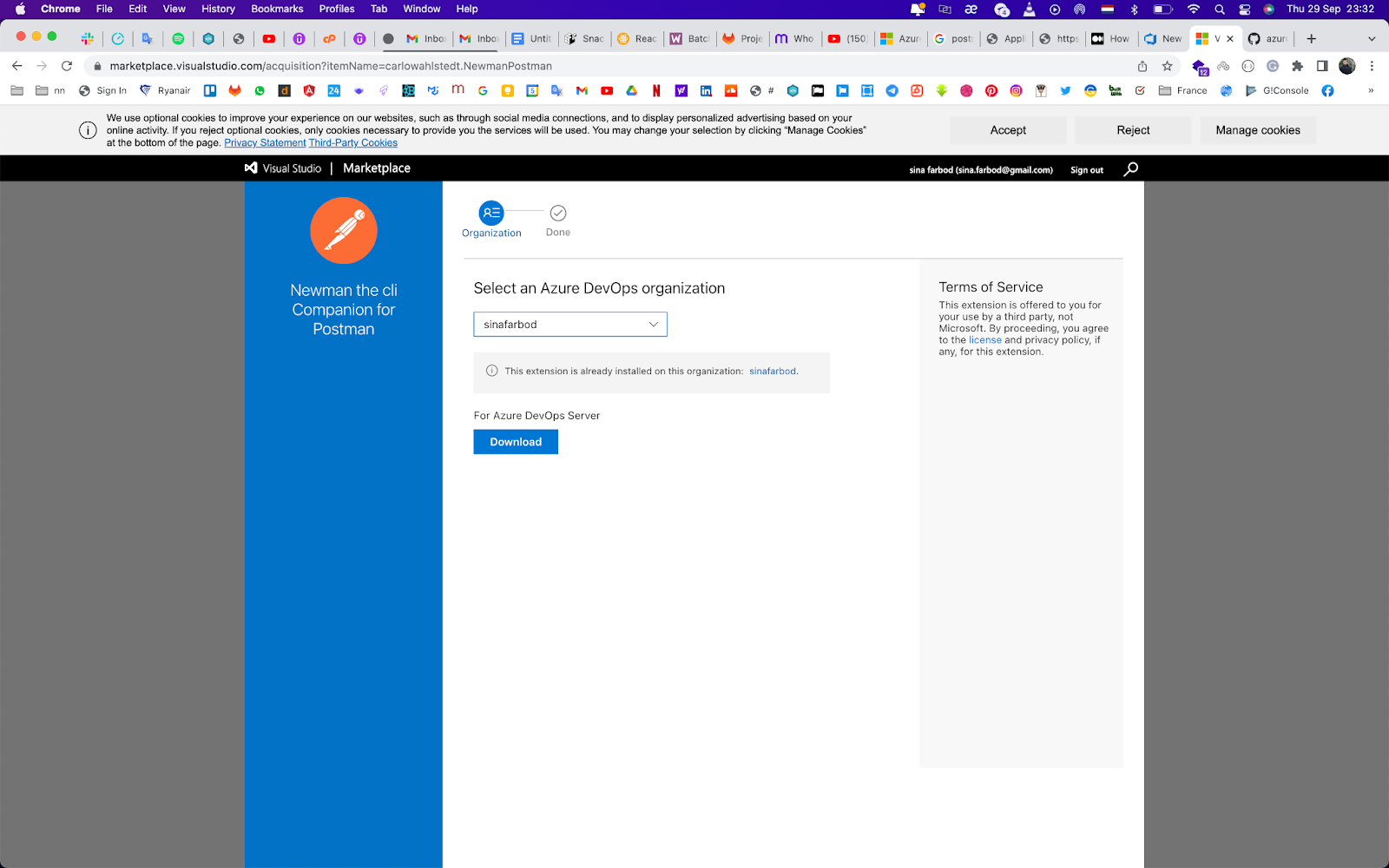Open the Pinterest bookmark icon
This screenshot has height=868, width=1389.
pyautogui.click(x=991, y=90)
